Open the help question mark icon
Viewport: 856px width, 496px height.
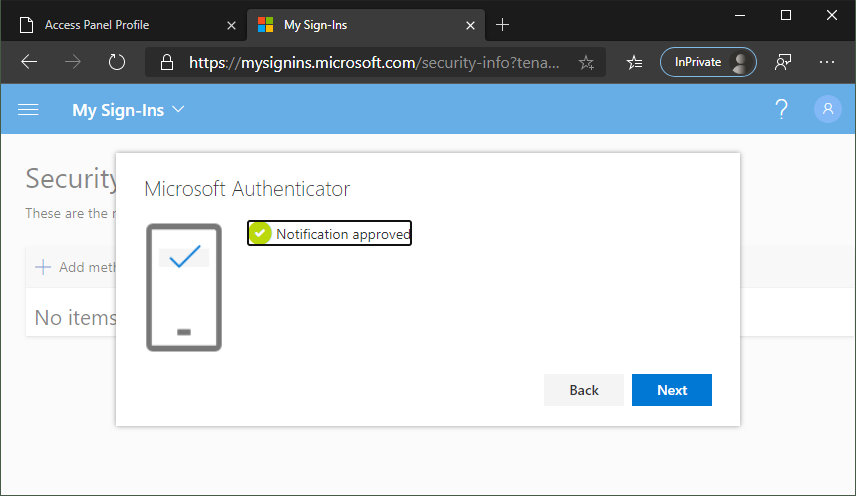(x=781, y=109)
